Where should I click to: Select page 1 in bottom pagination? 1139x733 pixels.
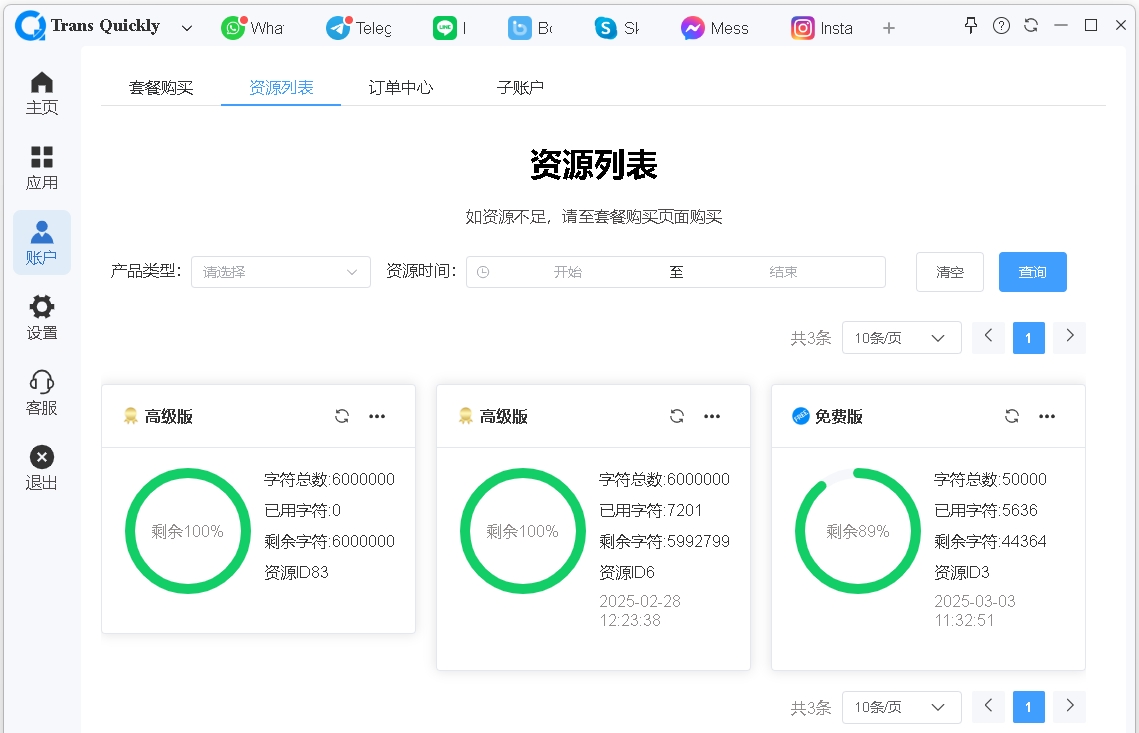point(1029,707)
